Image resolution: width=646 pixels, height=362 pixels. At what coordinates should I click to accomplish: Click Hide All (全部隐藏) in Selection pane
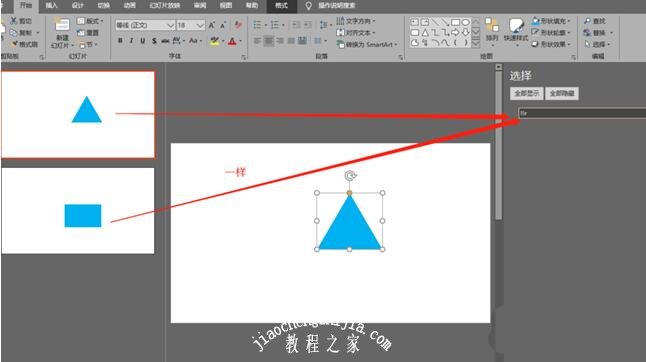click(562, 93)
